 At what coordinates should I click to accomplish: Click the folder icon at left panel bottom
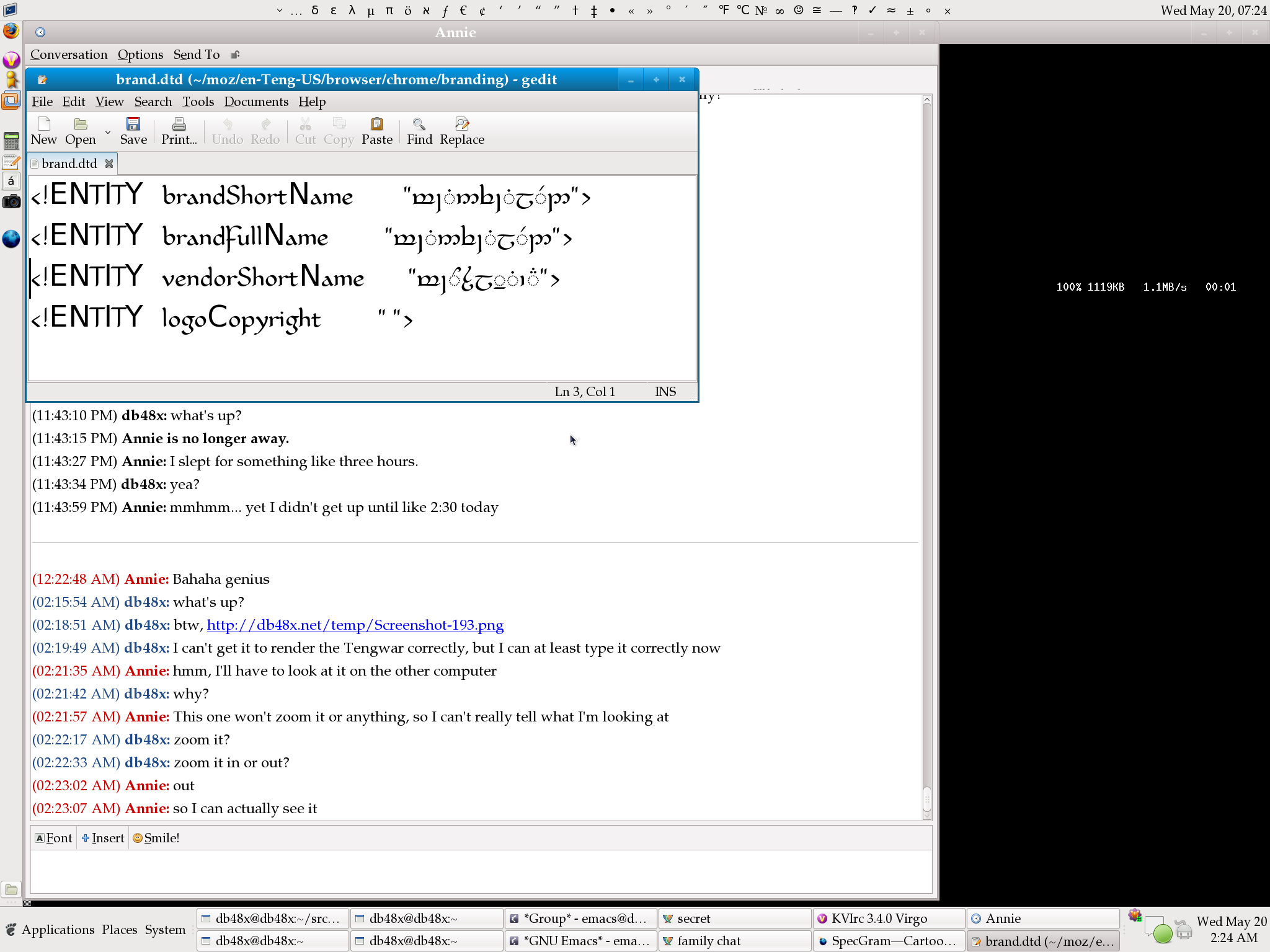pyautogui.click(x=11, y=890)
